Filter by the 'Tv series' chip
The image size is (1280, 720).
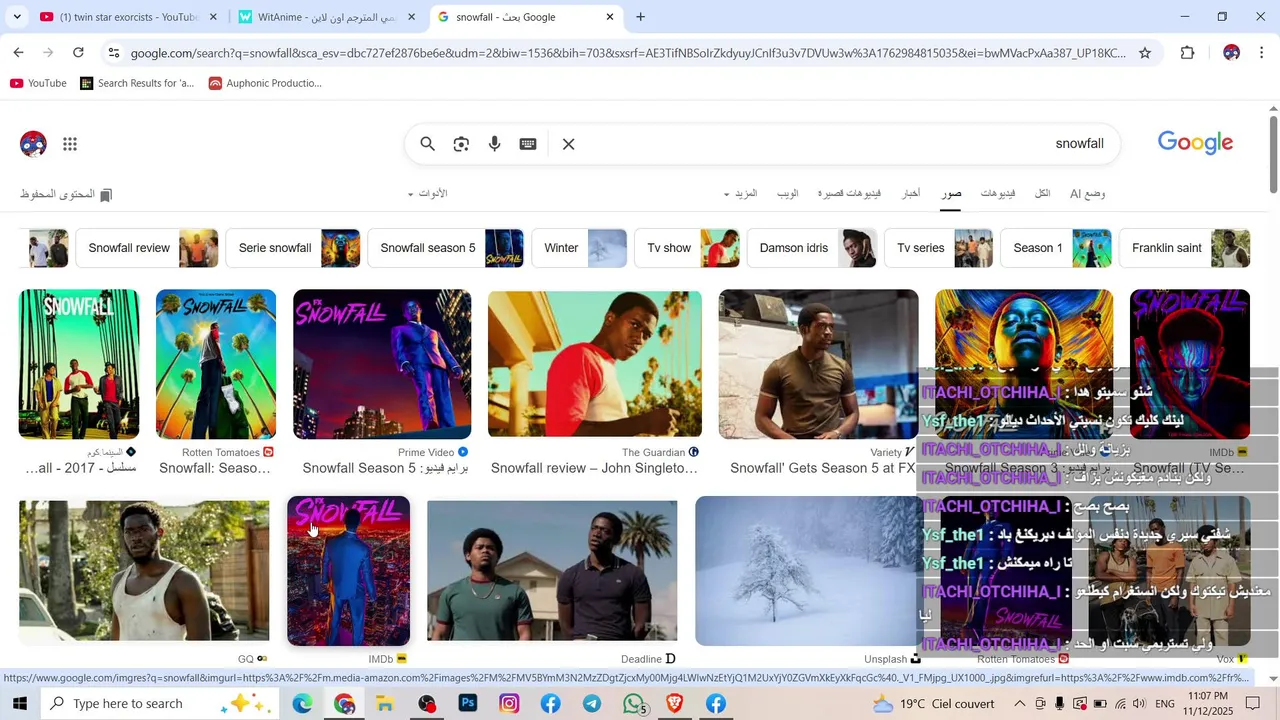point(939,248)
